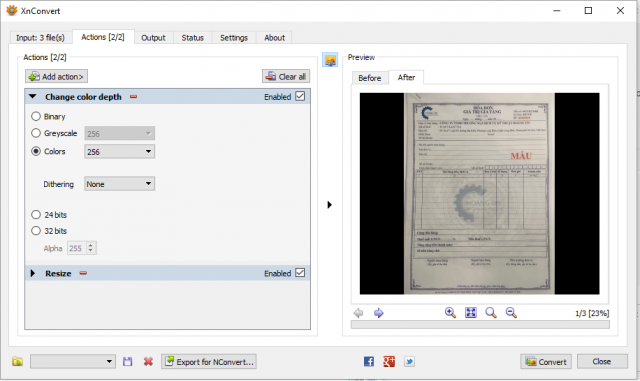640x381 pixels.
Task: Open the Colors 256 dropdown
Action: click(x=119, y=152)
